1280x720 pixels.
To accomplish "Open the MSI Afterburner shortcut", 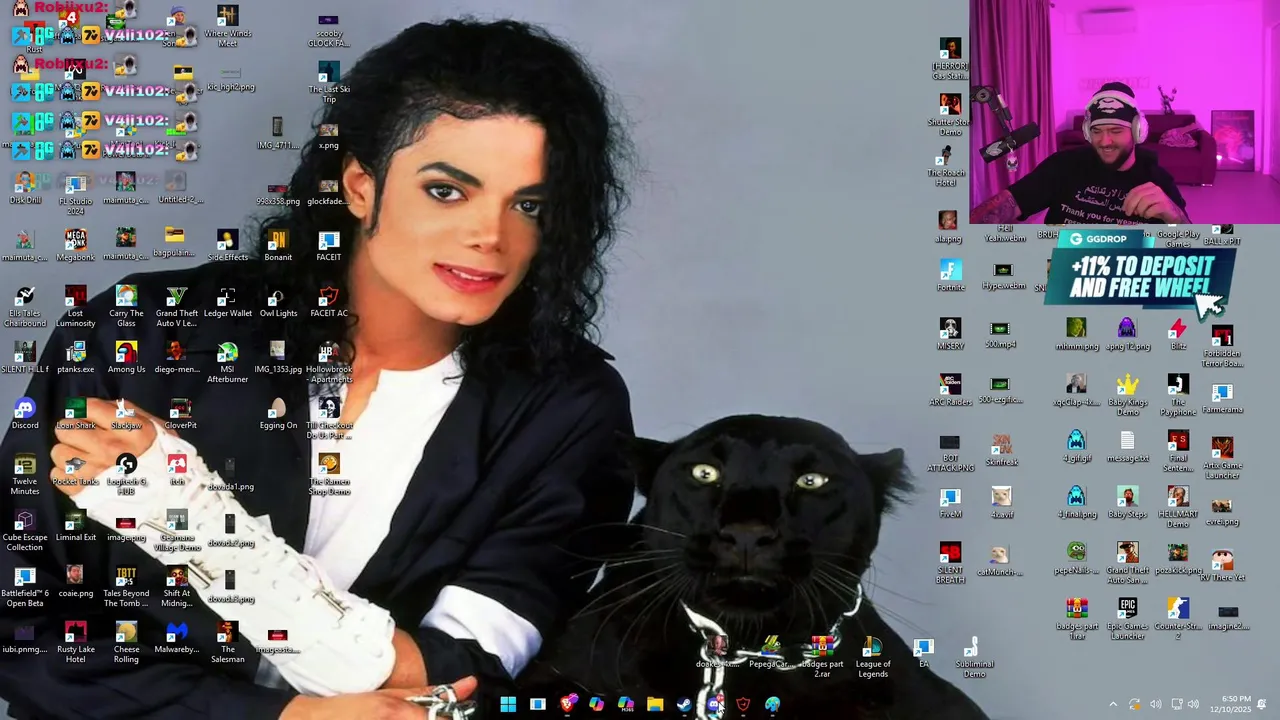I will (x=228, y=363).
